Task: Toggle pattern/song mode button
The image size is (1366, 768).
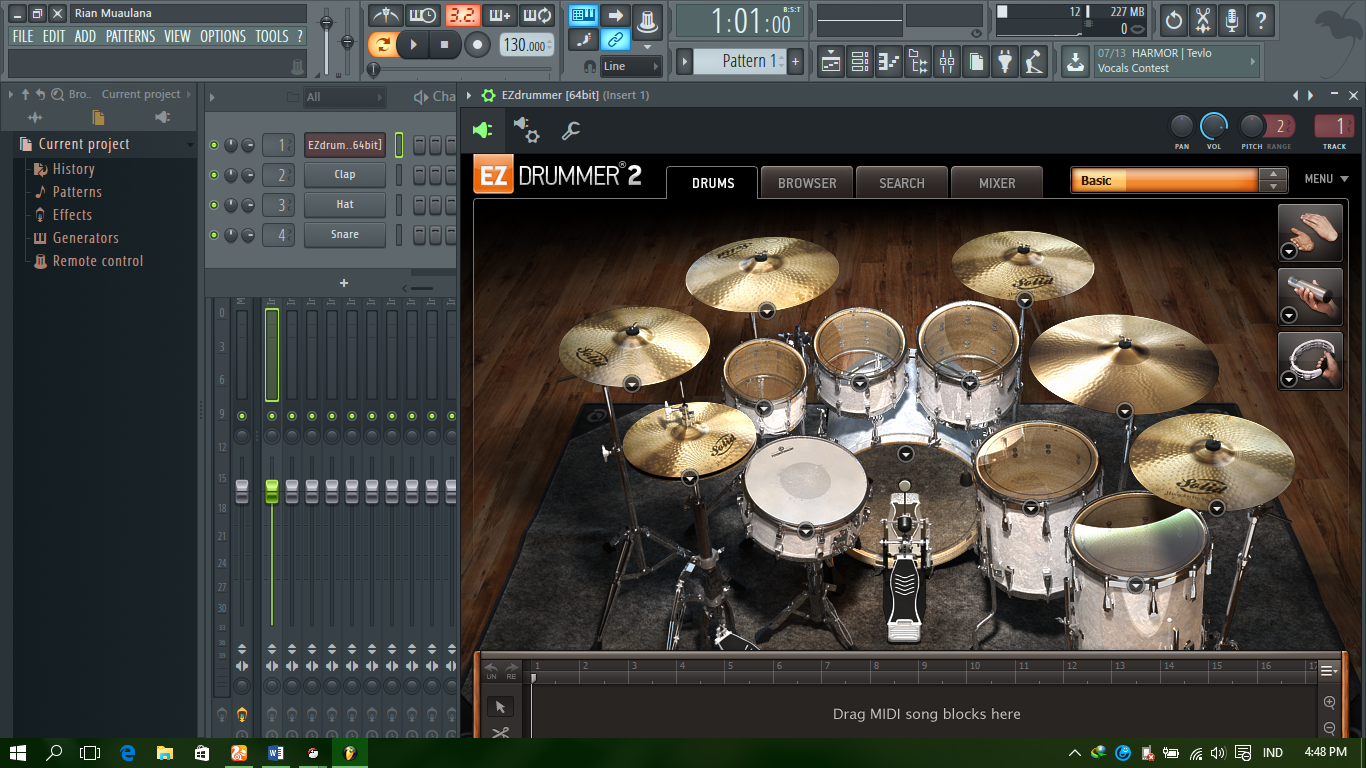Action: tap(382, 44)
